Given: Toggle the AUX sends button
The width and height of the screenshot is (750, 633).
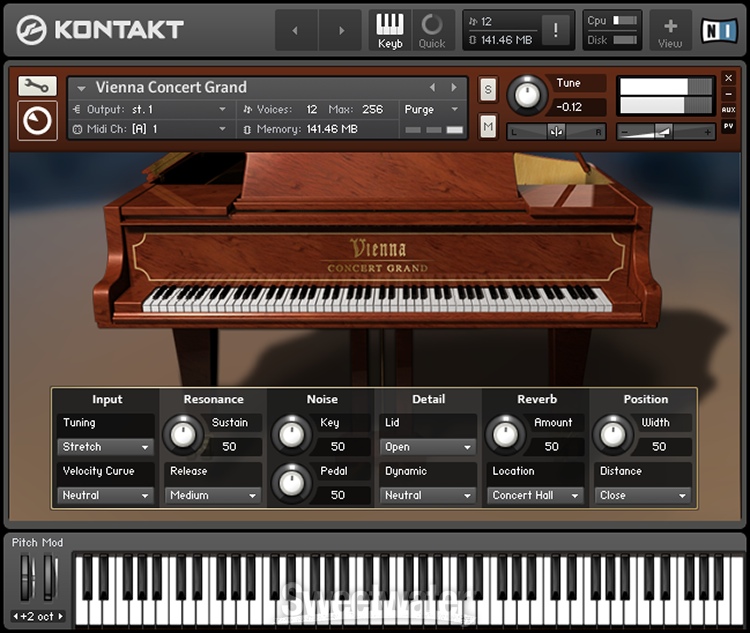Looking at the screenshot, I should [x=728, y=110].
